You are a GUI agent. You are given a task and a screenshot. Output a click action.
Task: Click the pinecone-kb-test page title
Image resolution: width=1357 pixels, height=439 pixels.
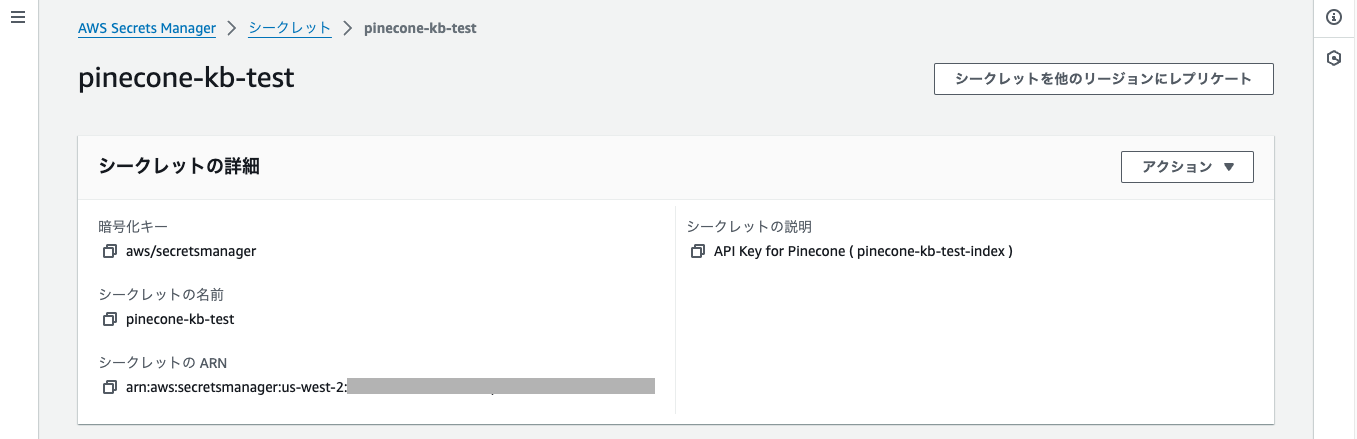click(186, 79)
